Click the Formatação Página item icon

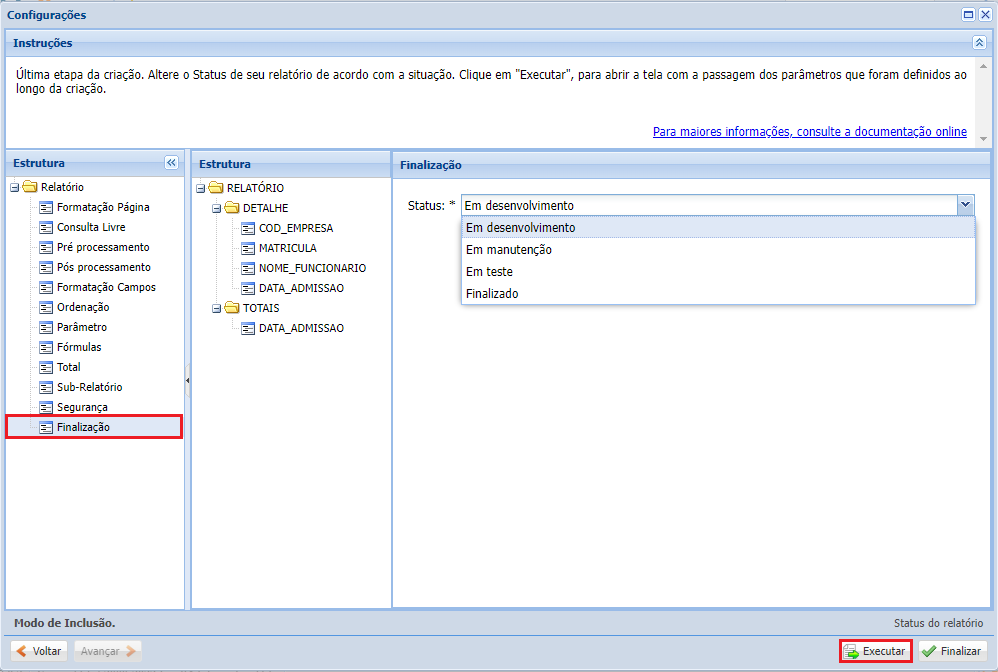(x=46, y=207)
